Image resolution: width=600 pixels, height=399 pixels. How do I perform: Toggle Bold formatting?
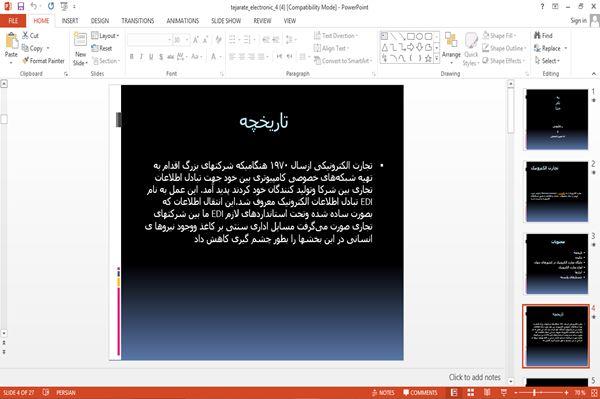pyautogui.click(x=132, y=57)
